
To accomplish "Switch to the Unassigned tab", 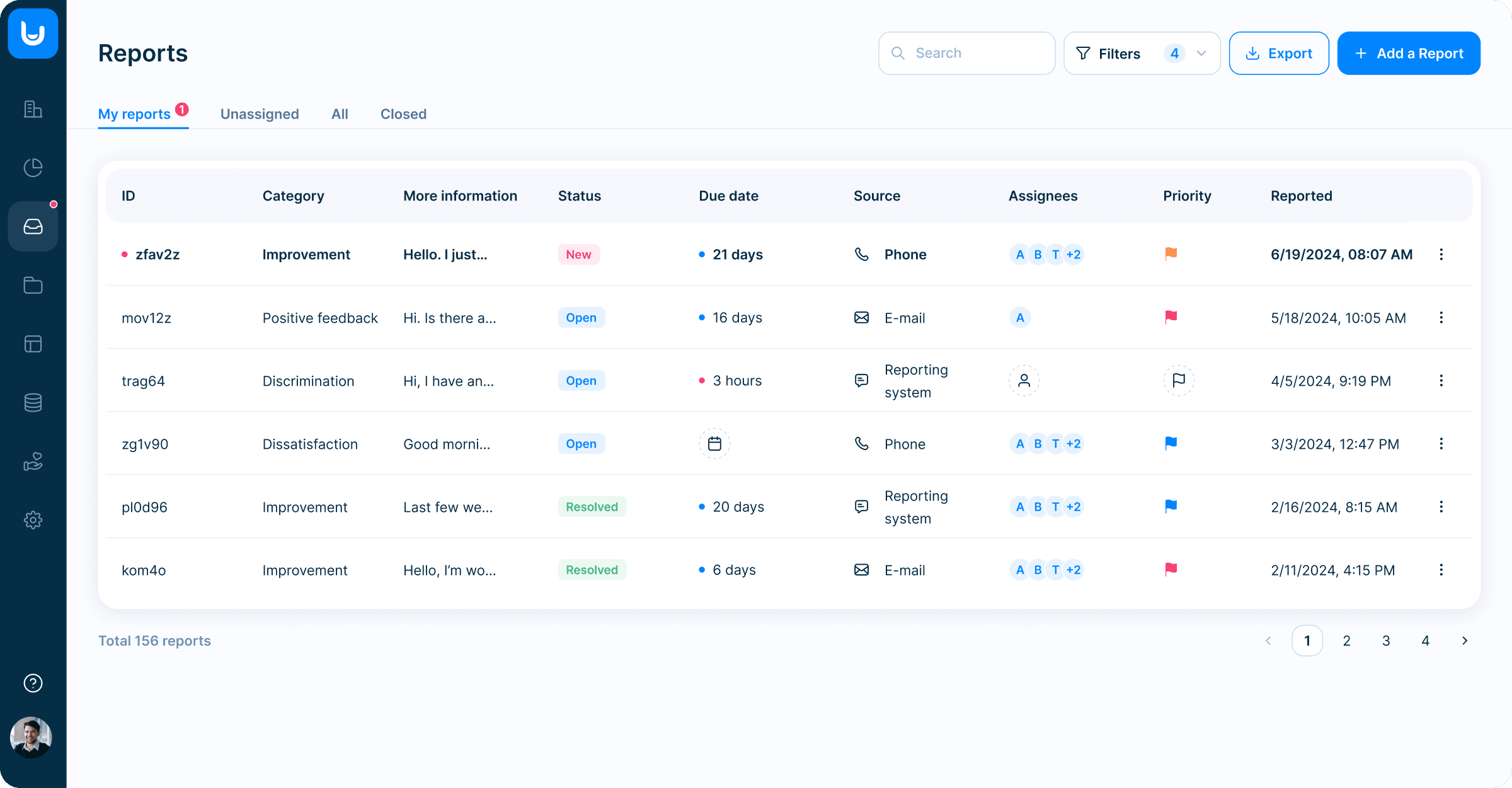I will click(259, 113).
